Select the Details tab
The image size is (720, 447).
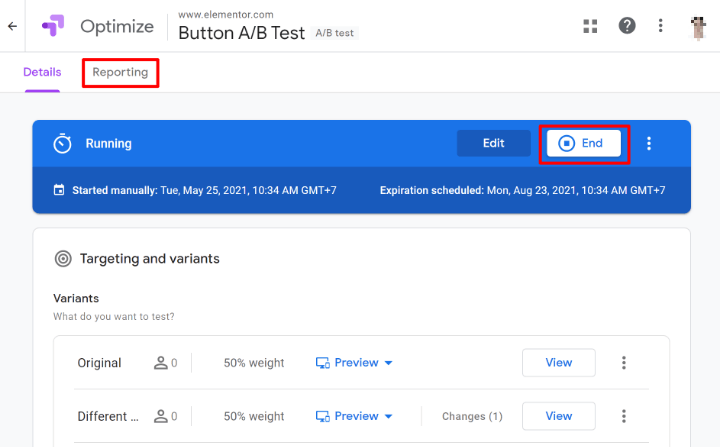point(42,72)
